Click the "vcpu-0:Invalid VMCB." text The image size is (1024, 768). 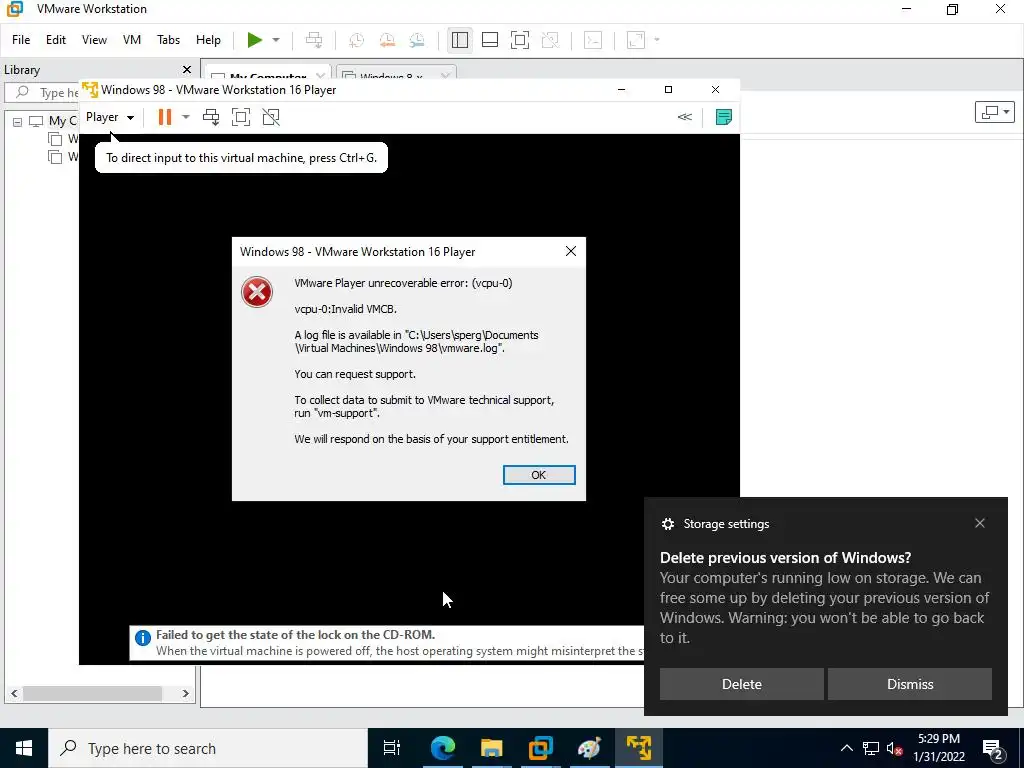click(345, 309)
